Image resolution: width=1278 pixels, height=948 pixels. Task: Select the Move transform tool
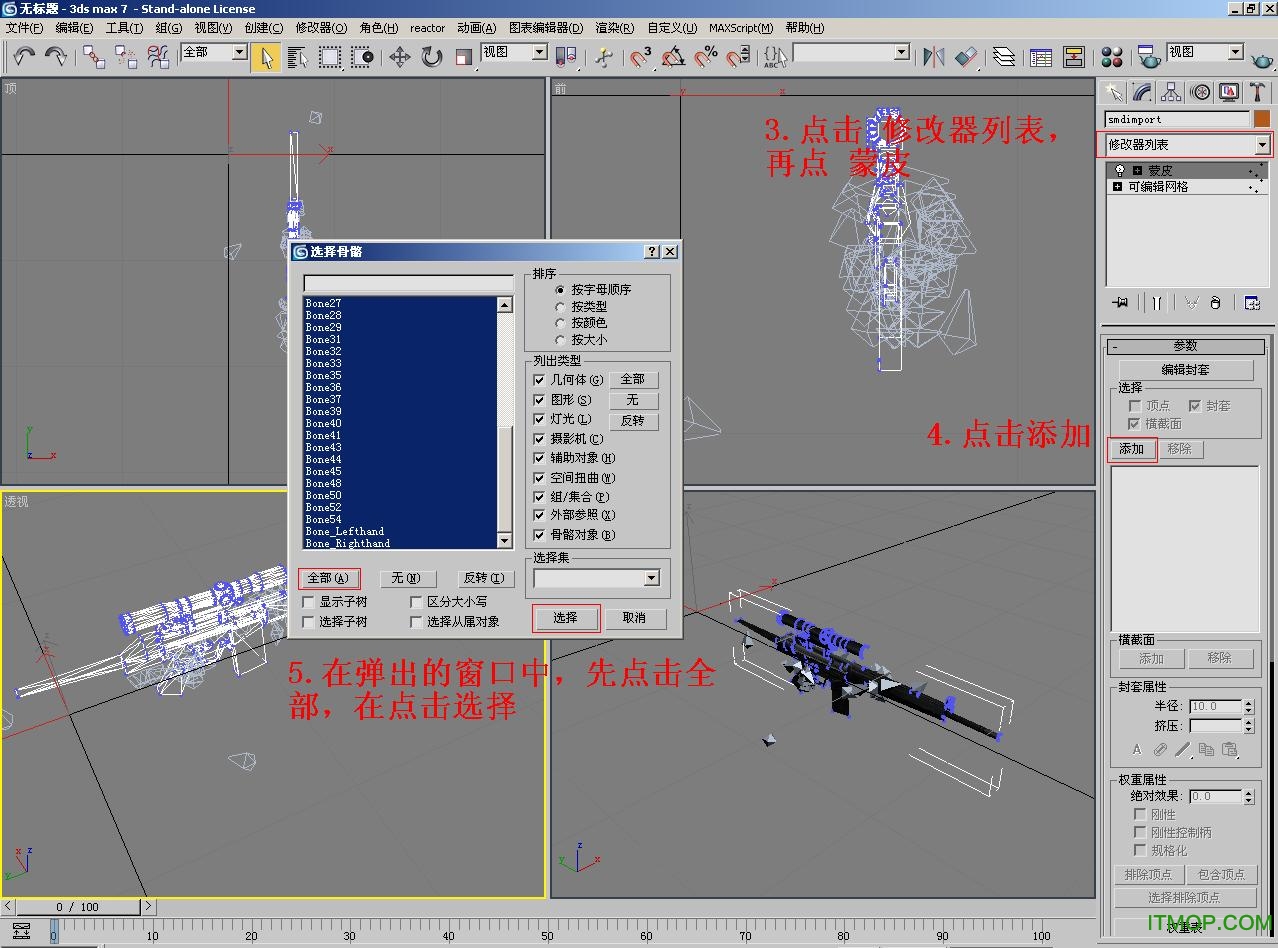click(x=400, y=57)
